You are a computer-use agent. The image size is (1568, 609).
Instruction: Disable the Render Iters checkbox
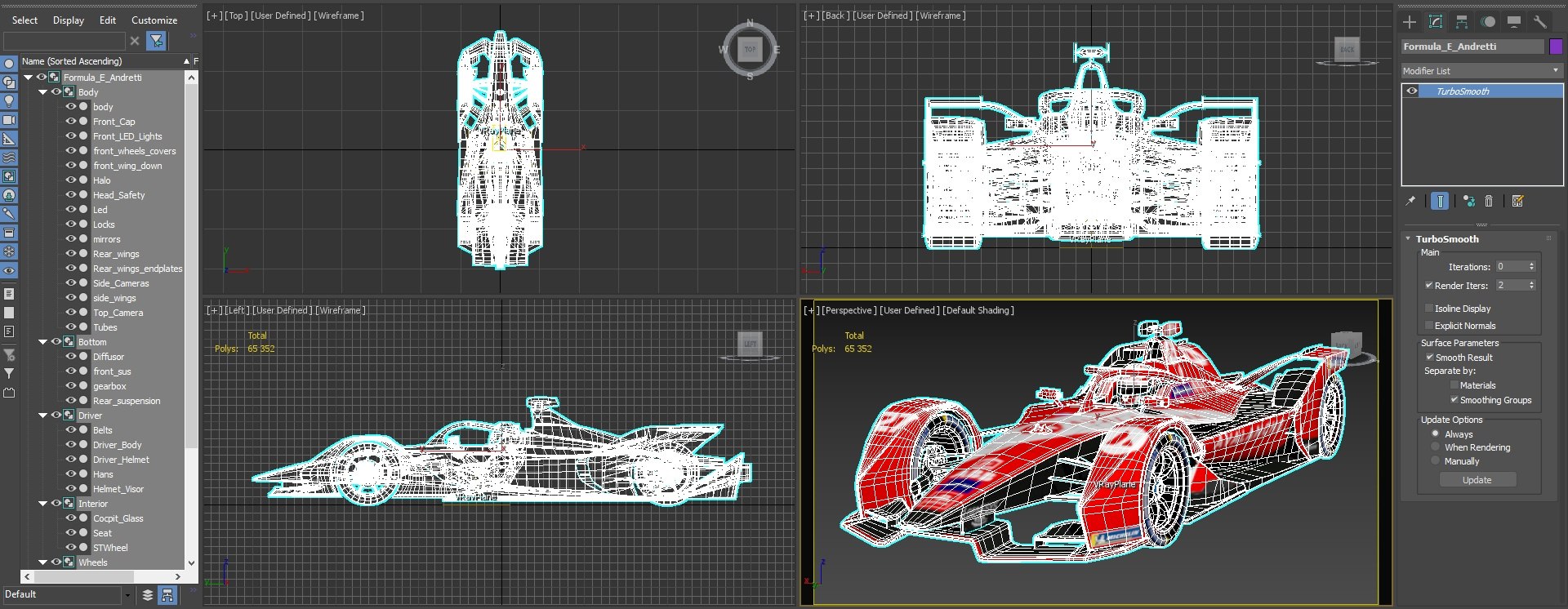[1429, 286]
